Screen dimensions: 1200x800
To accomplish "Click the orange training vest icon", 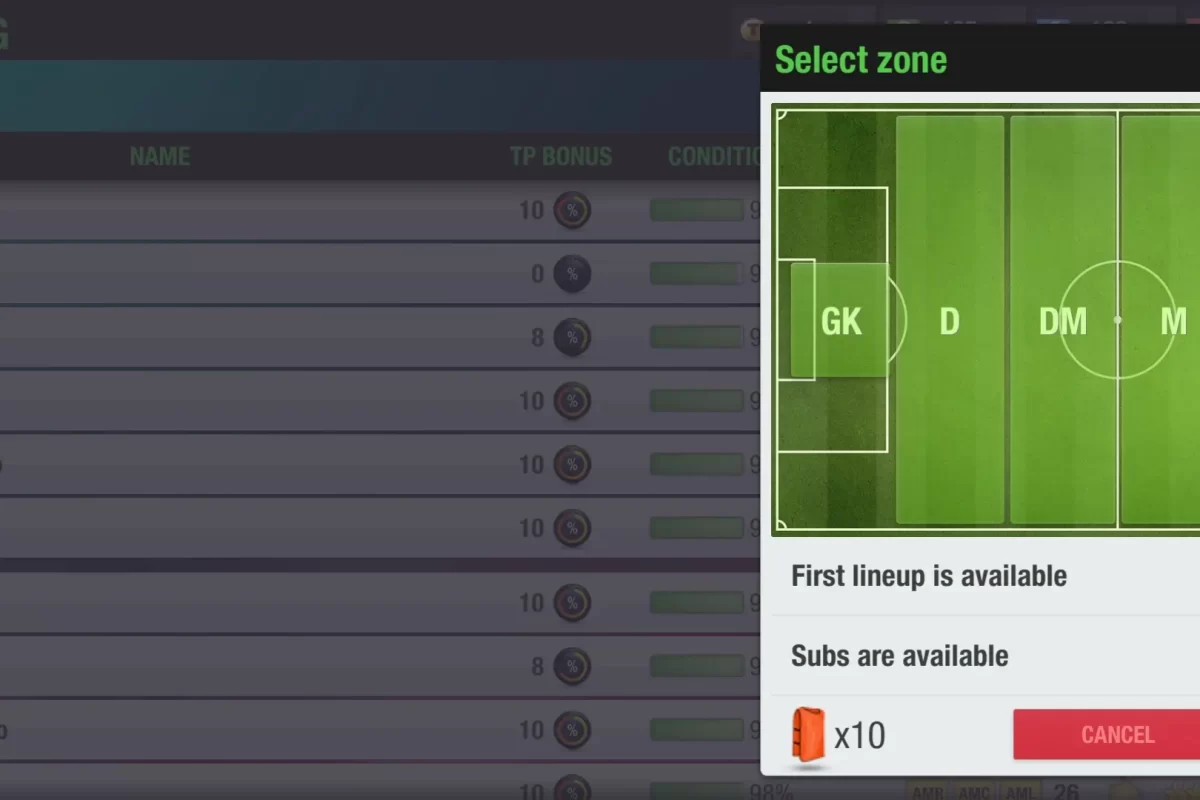I will [808, 736].
